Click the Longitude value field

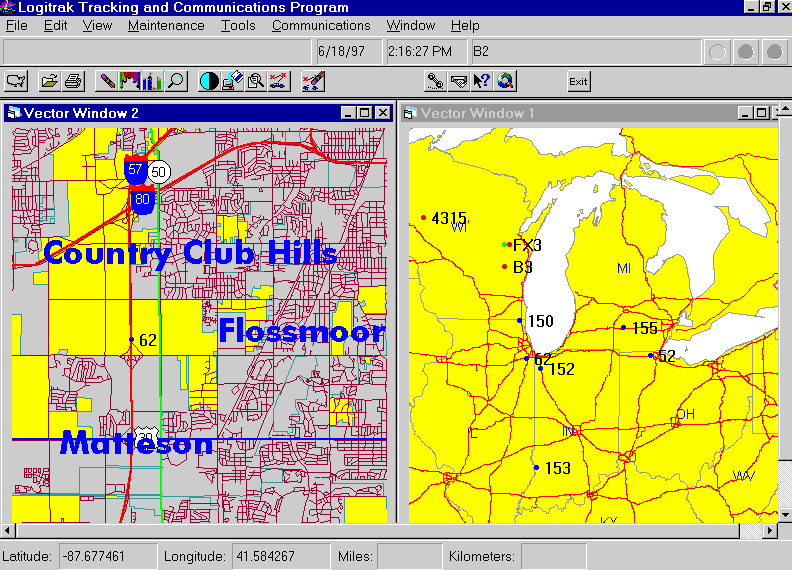pos(281,556)
